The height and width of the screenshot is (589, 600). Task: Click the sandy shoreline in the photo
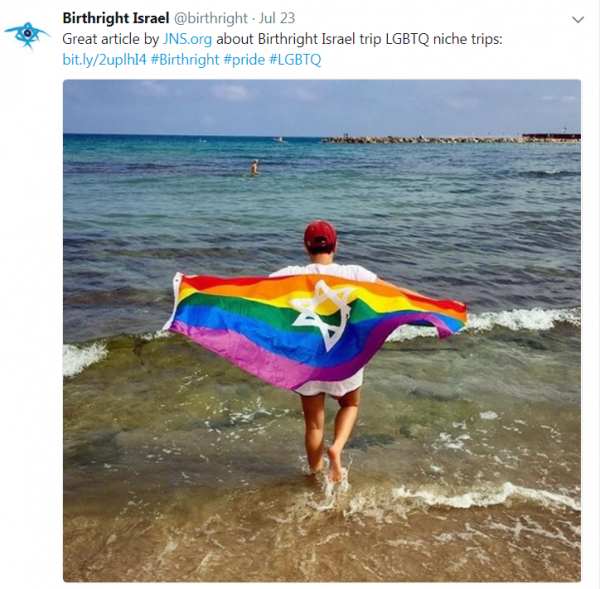[x=321, y=547]
